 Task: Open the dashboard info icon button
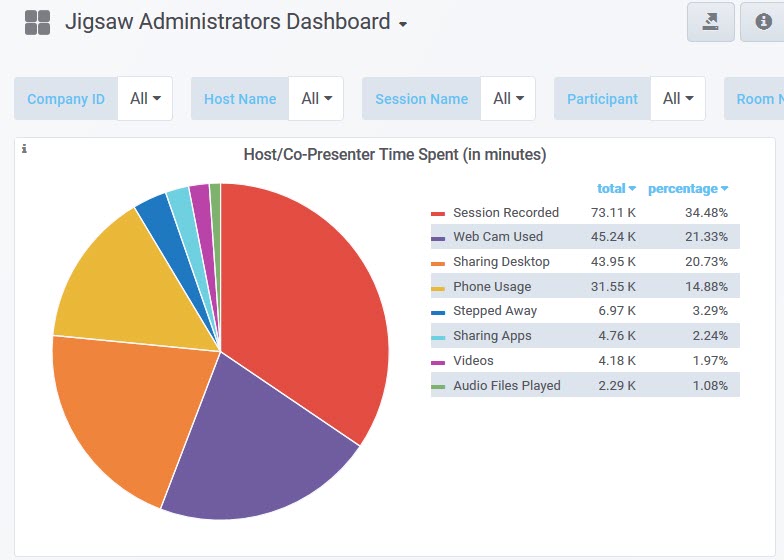(x=763, y=23)
